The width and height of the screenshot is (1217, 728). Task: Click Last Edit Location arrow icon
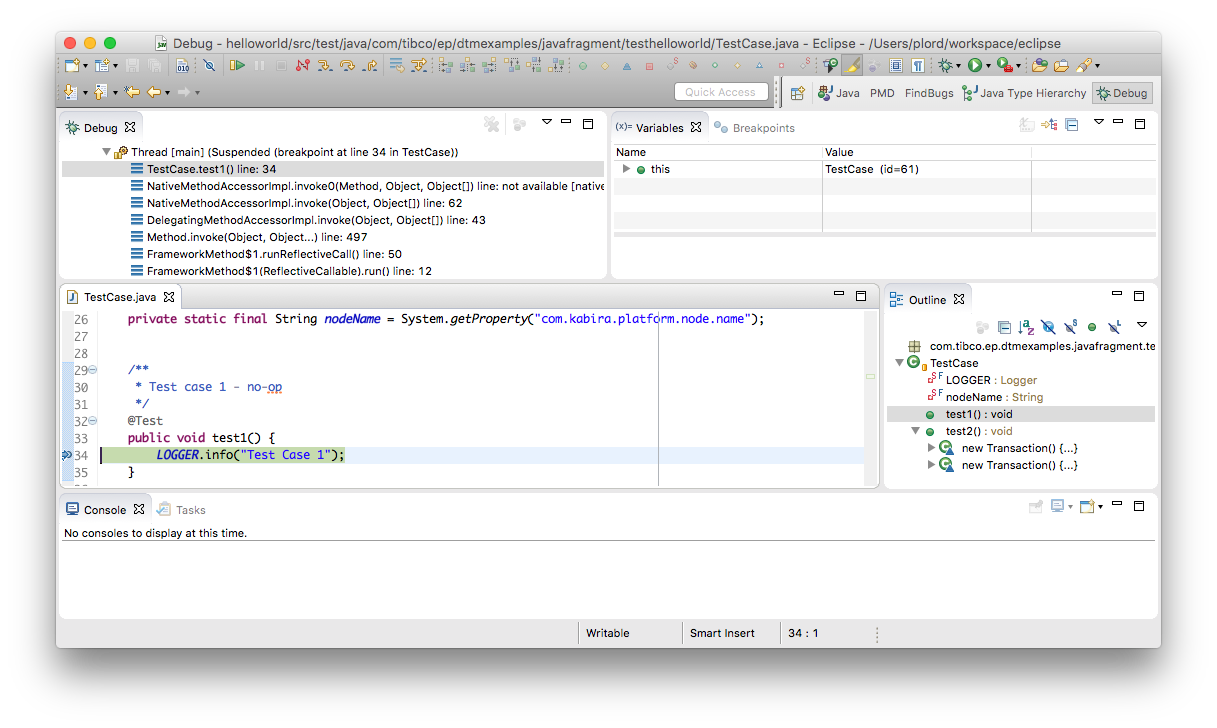tap(132, 92)
